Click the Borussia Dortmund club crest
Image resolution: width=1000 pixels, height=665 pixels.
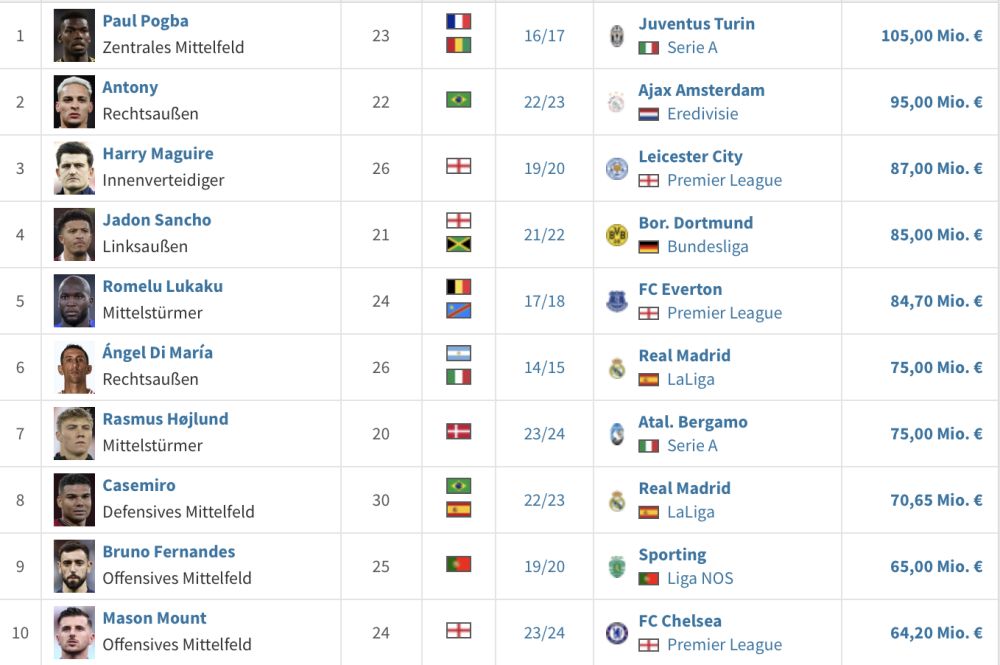(617, 235)
